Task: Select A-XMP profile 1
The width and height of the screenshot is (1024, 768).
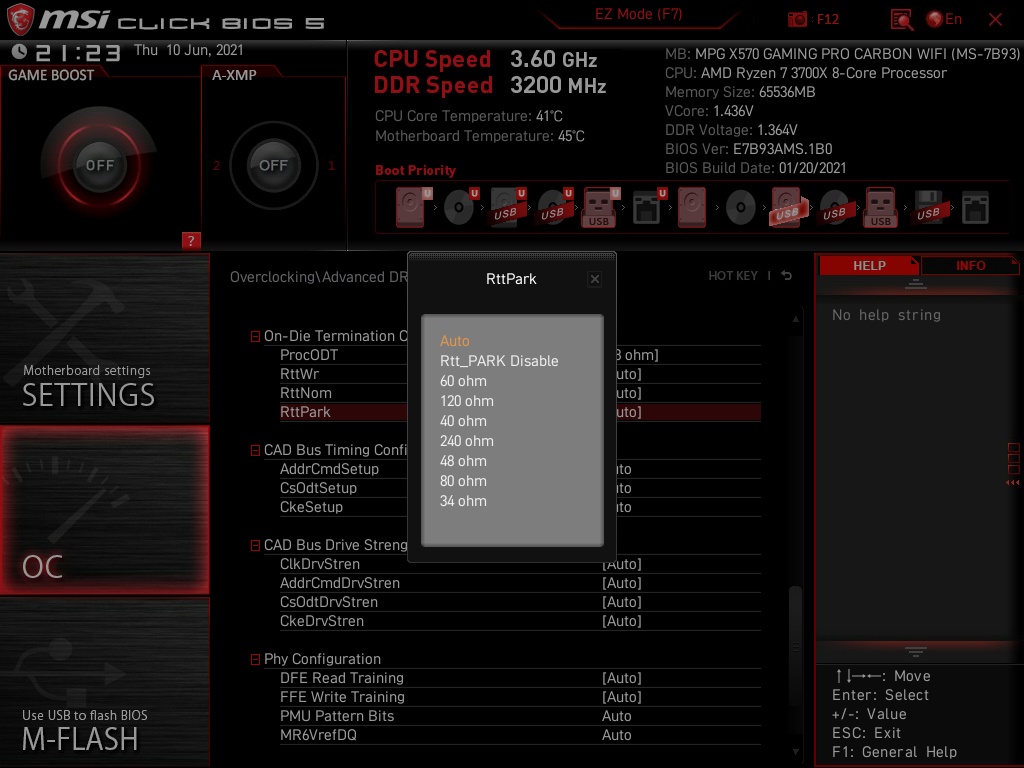Action: point(331,166)
